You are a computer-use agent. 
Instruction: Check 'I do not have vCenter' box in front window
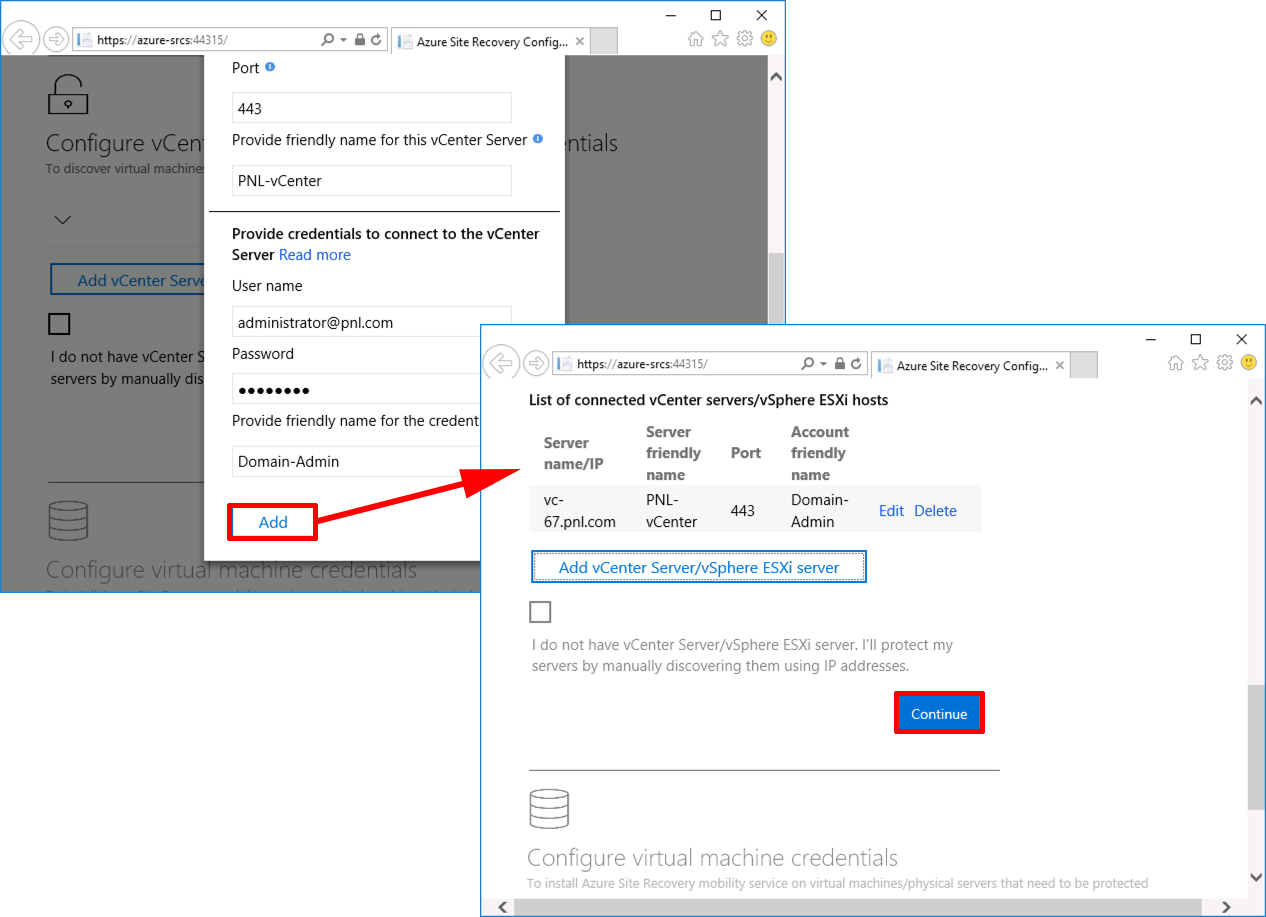point(541,612)
